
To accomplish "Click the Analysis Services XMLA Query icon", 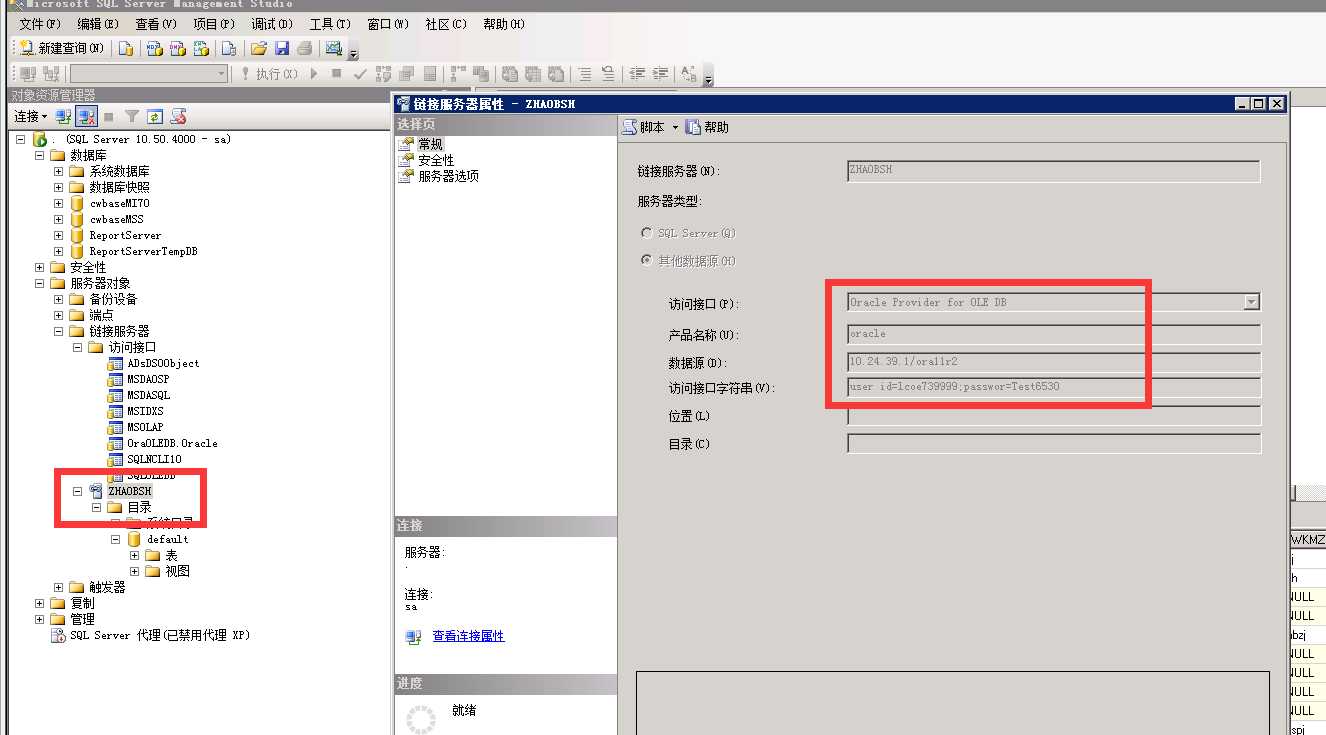I will pyautogui.click(x=201, y=48).
